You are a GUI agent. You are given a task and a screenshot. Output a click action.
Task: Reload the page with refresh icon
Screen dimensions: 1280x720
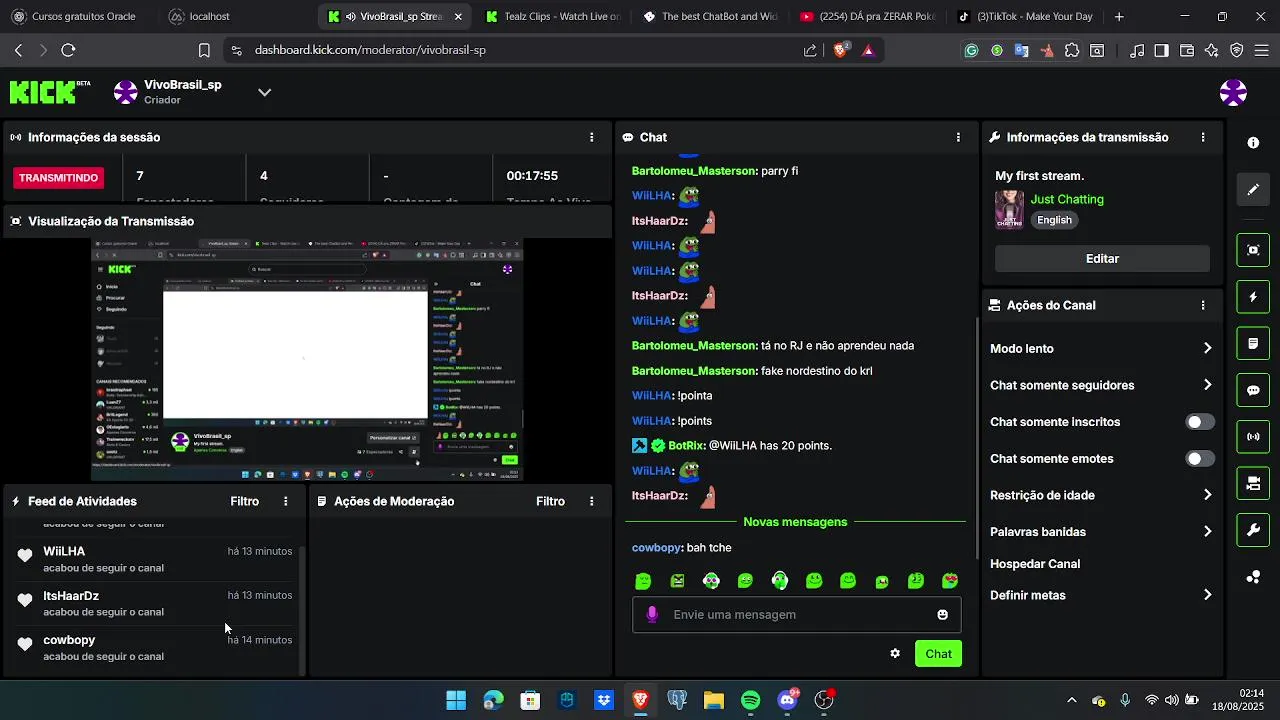(68, 50)
